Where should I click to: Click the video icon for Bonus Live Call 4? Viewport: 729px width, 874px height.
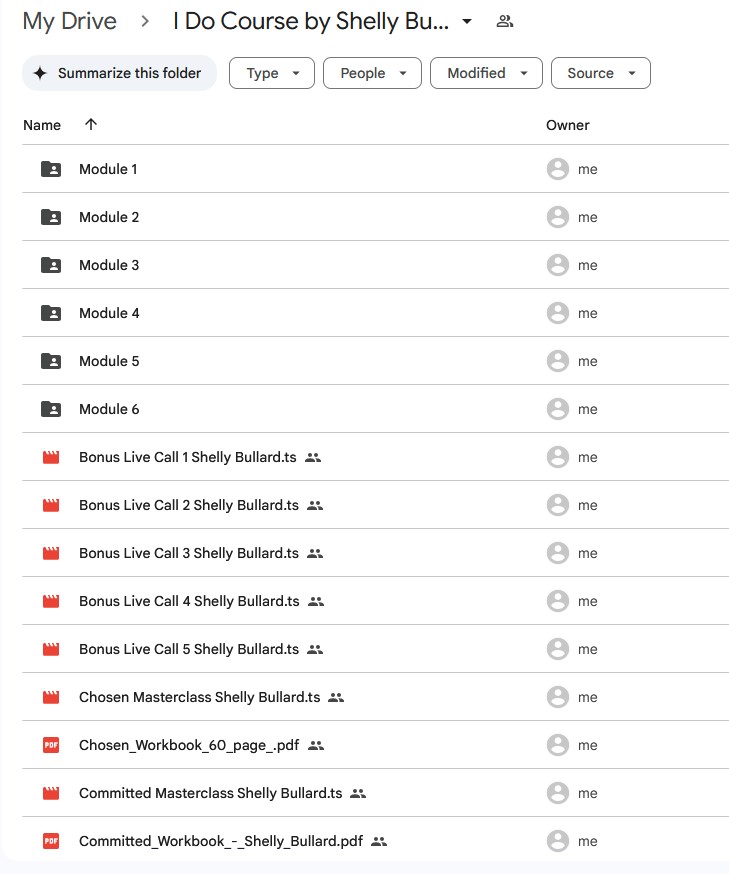point(51,601)
